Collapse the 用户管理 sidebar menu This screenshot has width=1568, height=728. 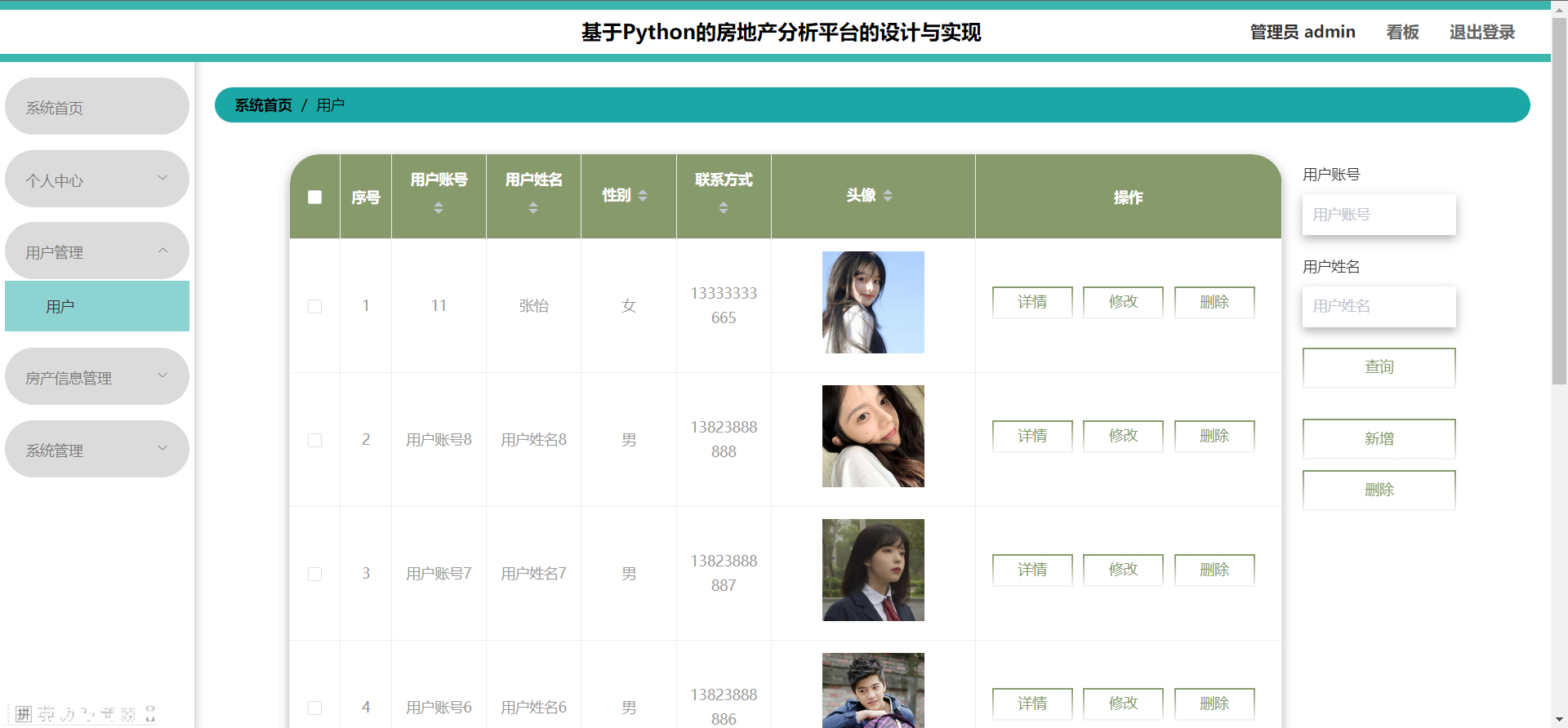(x=97, y=251)
